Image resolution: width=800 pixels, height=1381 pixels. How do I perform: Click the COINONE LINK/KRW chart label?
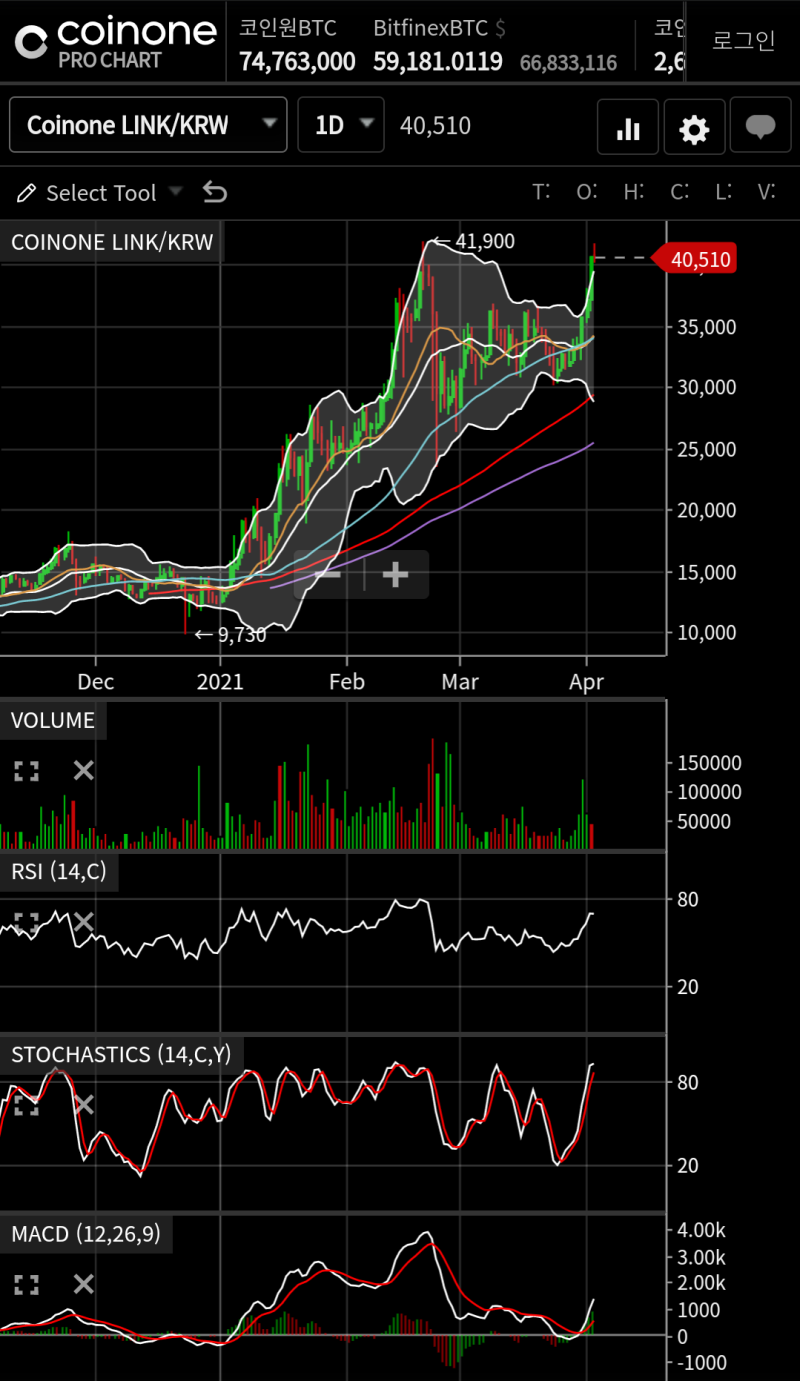(x=112, y=242)
